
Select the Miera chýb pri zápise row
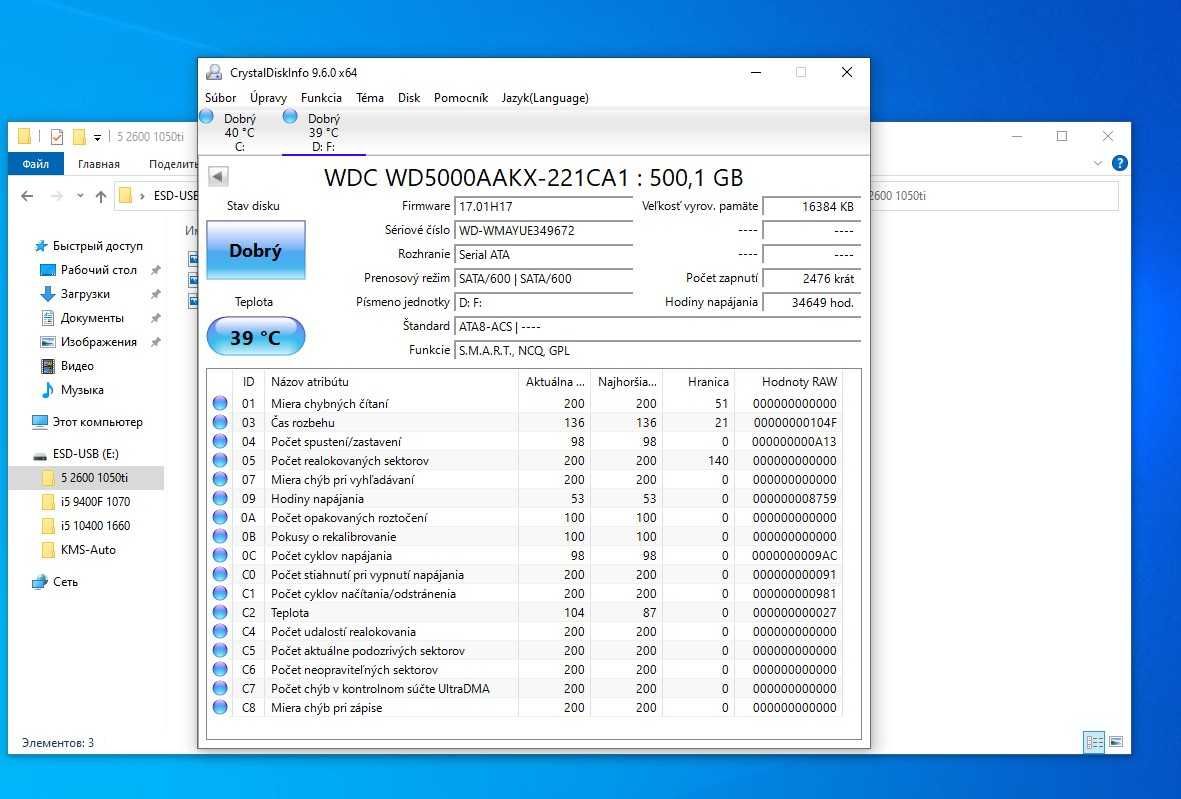coord(524,707)
